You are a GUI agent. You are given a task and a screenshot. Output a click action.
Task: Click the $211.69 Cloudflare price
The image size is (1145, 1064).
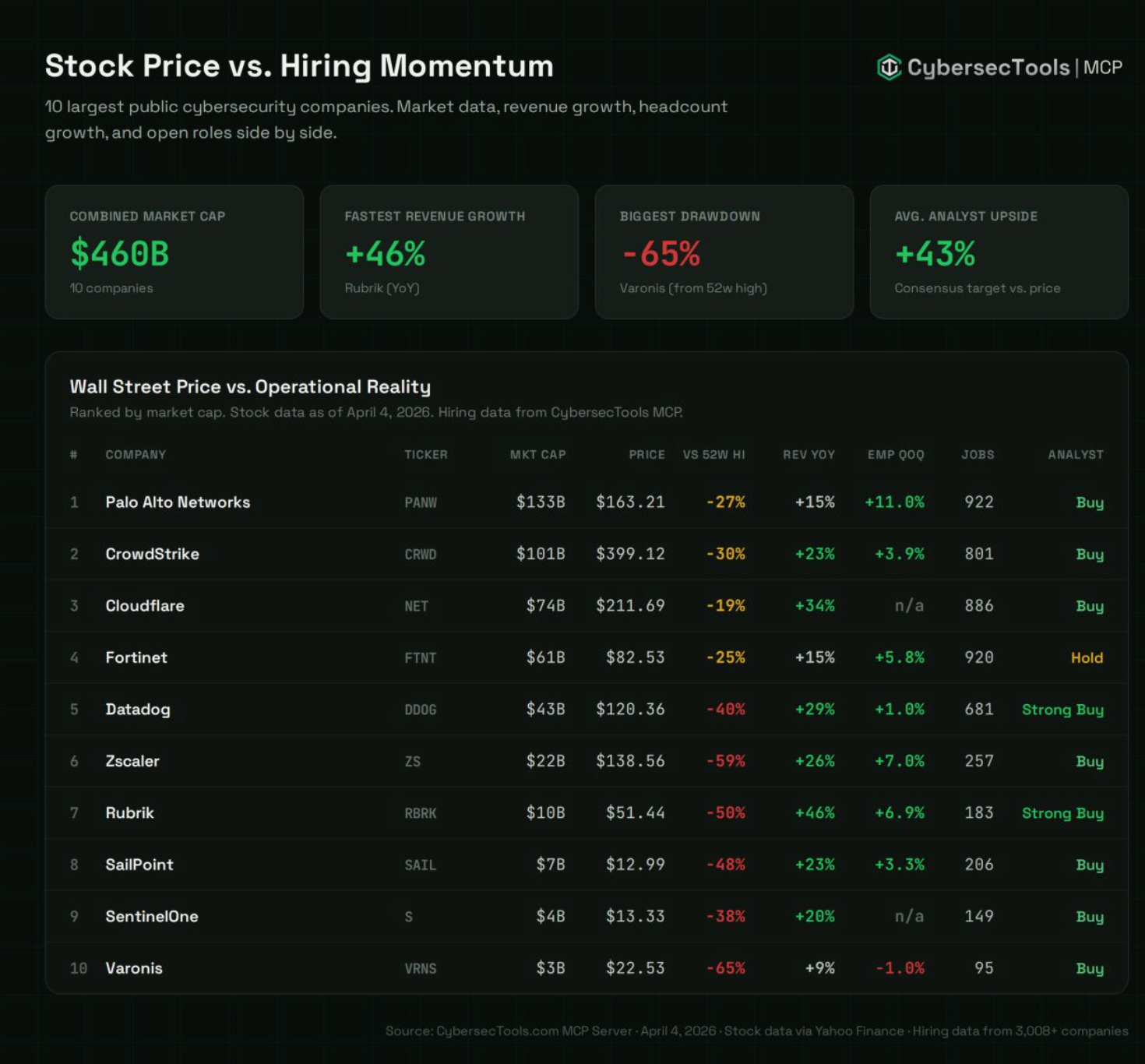click(631, 605)
